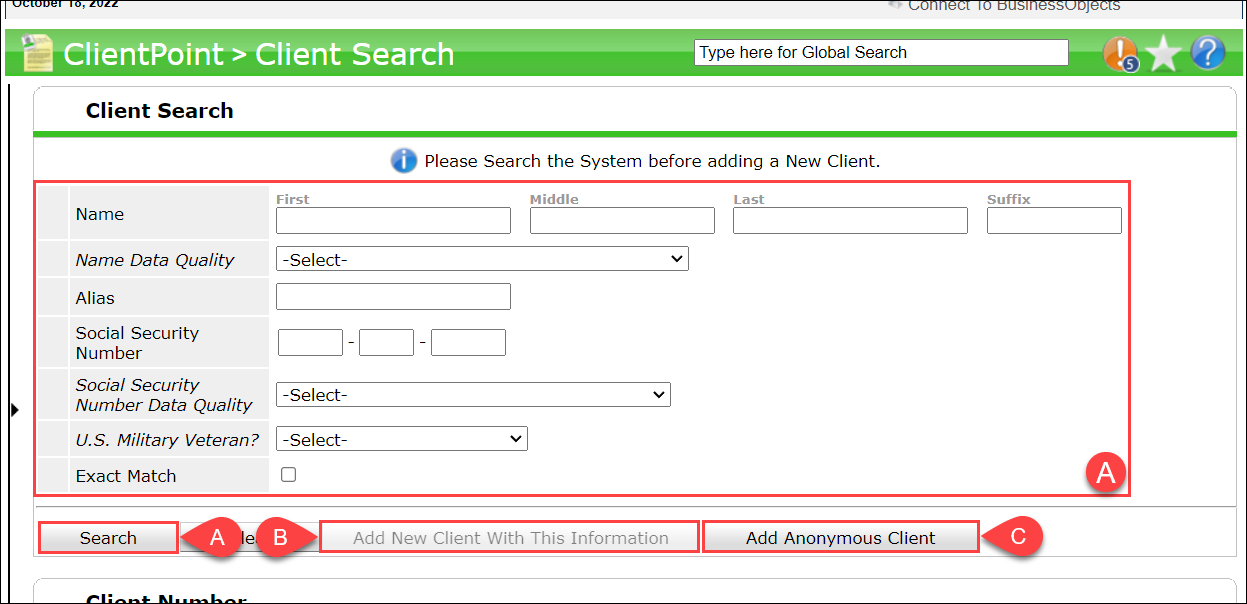1247x604 pixels.
Task: Click the Suffix field
Action: (x=1054, y=221)
